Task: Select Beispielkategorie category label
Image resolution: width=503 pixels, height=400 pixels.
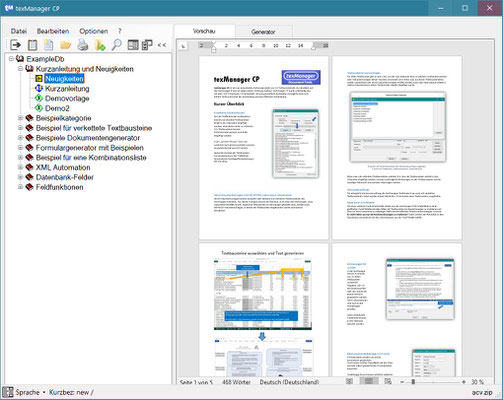Action: click(63, 118)
